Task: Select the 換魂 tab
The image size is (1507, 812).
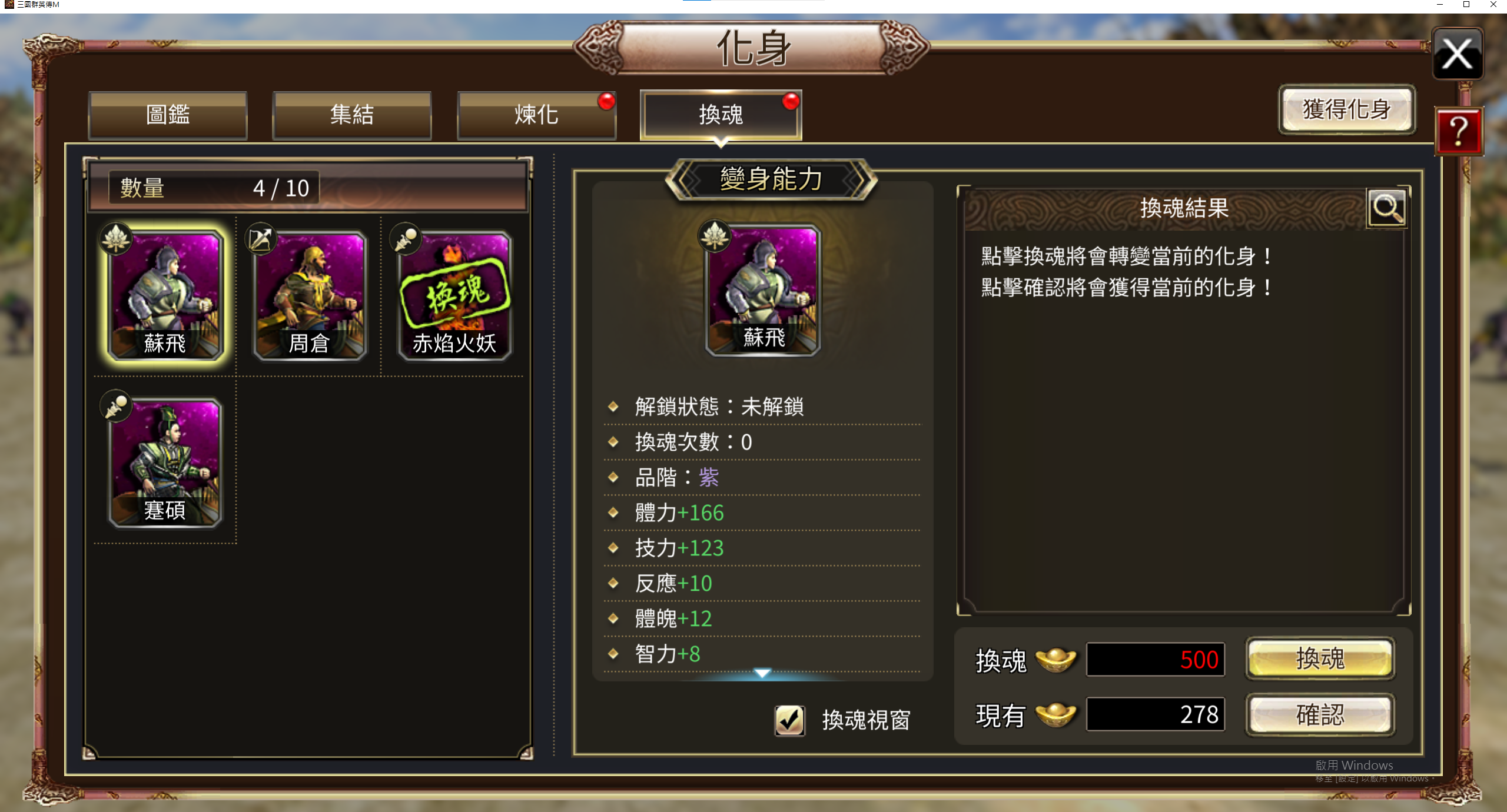Action: point(721,115)
